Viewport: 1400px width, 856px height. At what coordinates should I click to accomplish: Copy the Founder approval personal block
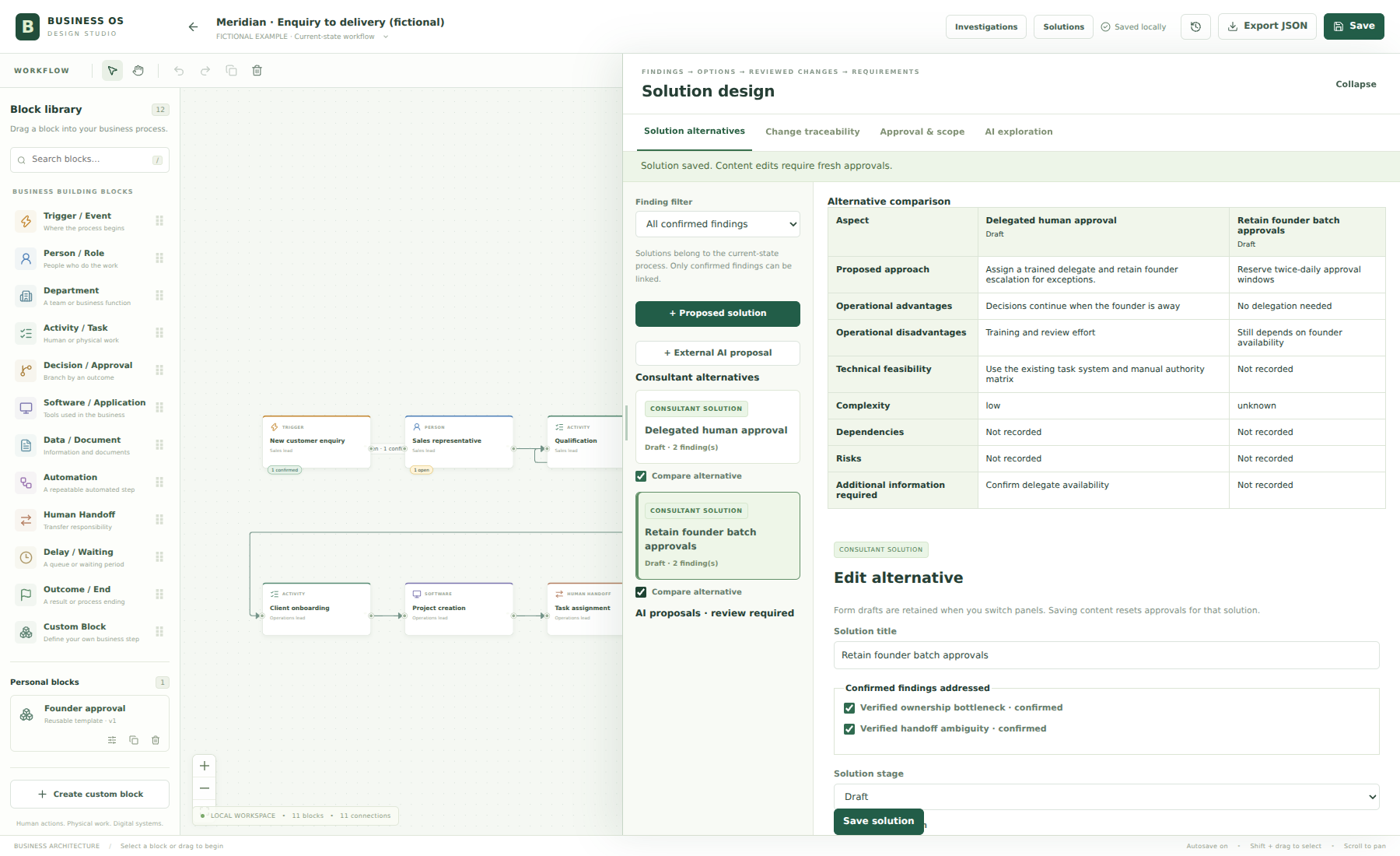134,740
